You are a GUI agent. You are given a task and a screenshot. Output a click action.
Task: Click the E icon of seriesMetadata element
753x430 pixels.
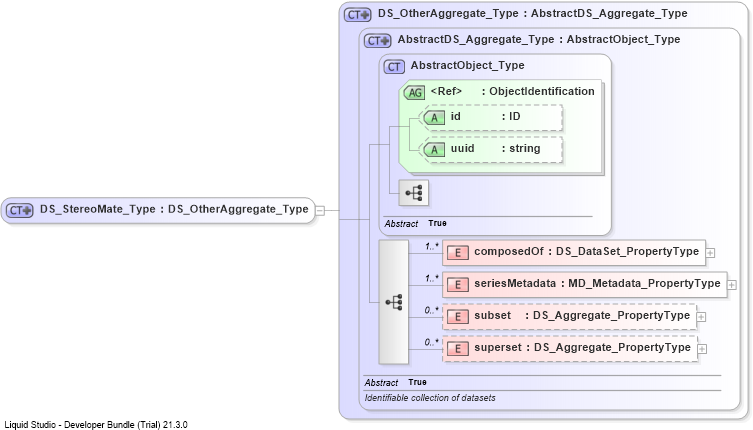point(458,284)
